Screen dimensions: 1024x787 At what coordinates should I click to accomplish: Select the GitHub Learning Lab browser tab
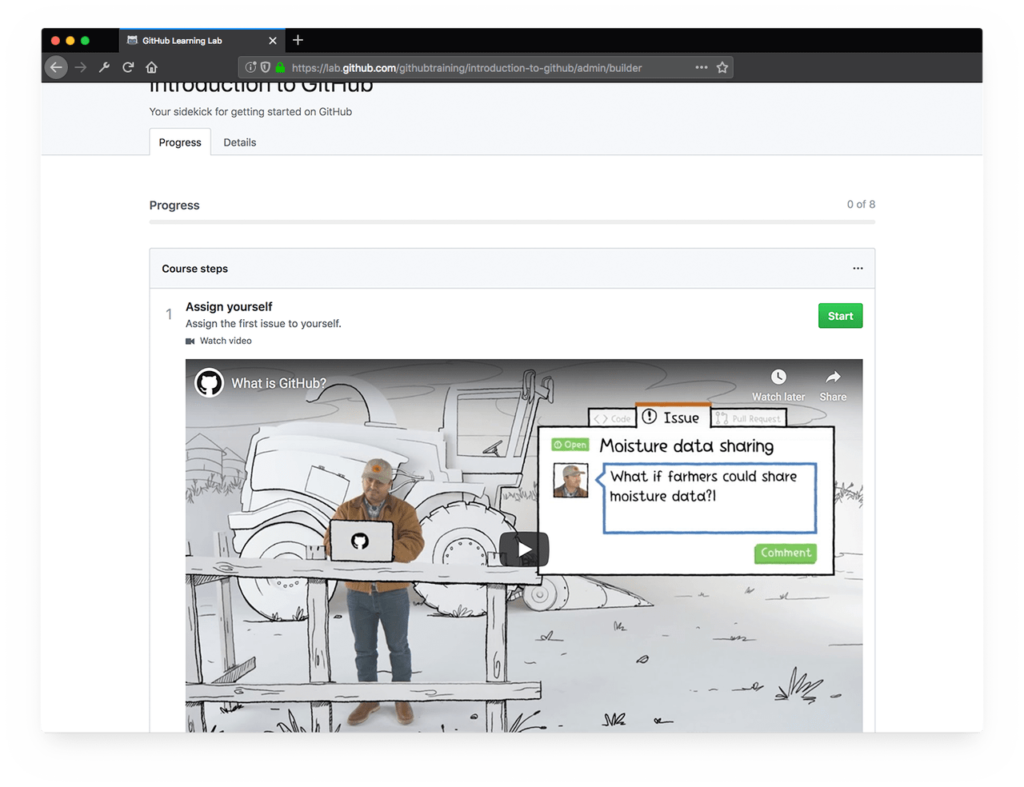(202, 40)
